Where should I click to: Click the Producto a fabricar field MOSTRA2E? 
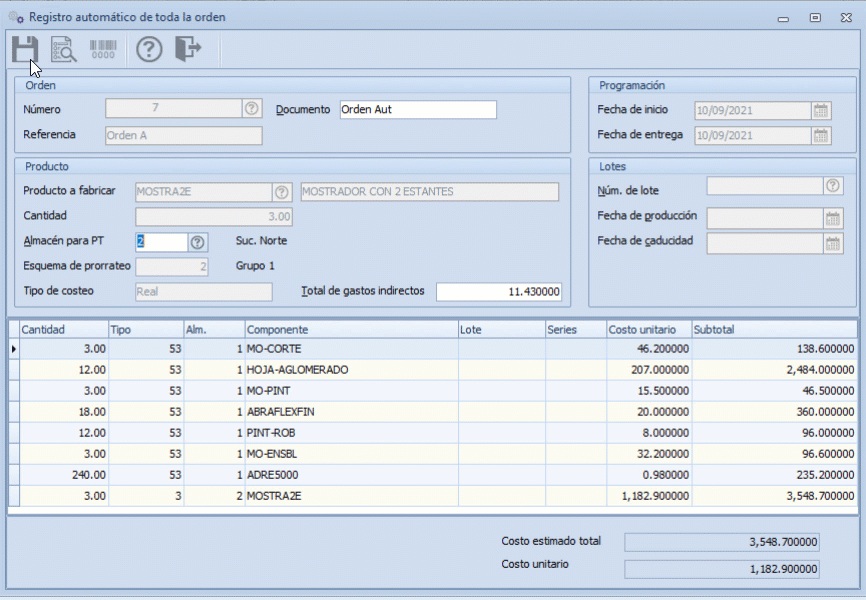coord(203,192)
